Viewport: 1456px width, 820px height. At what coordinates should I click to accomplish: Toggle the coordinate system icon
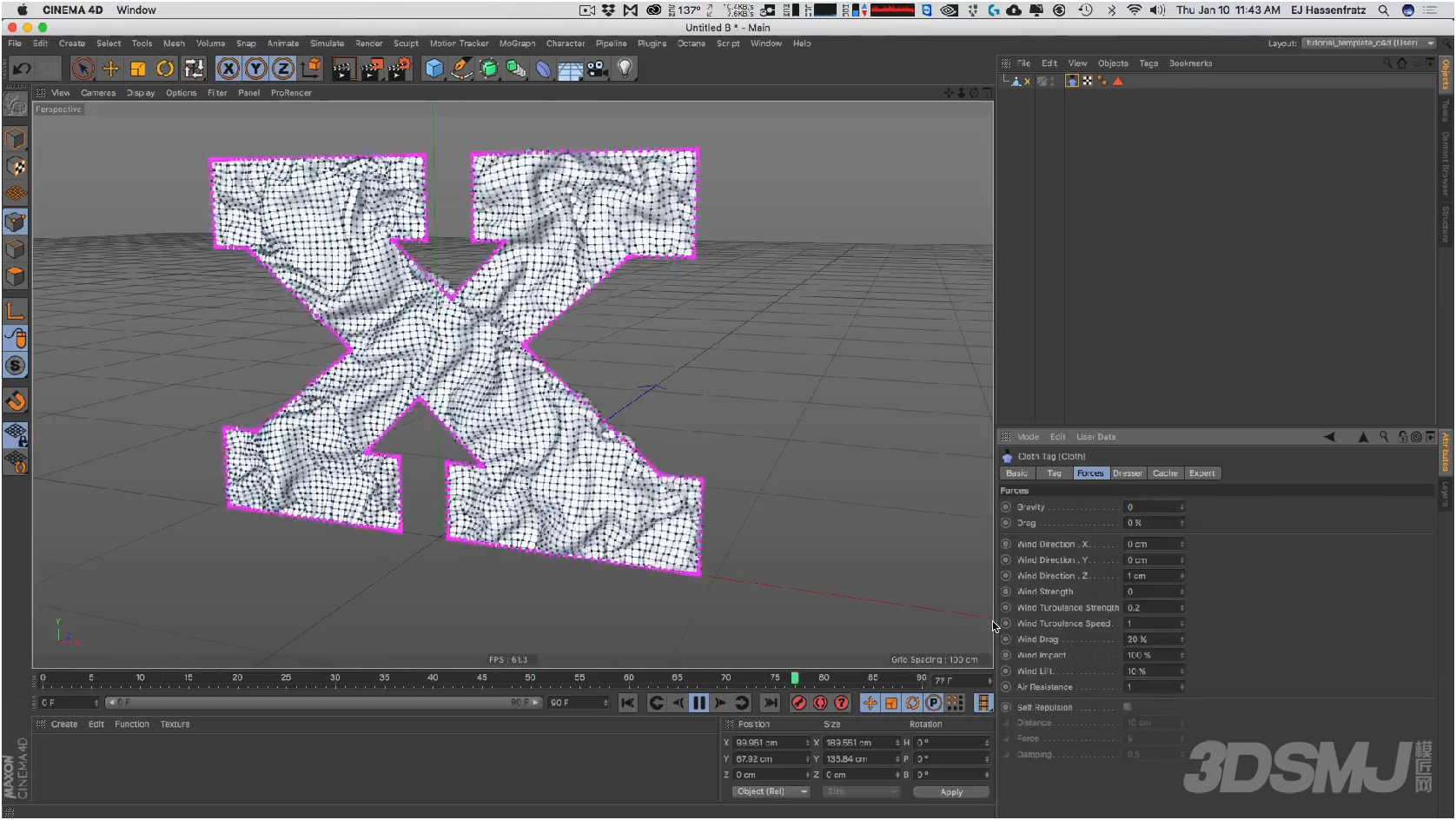pyautogui.click(x=310, y=69)
